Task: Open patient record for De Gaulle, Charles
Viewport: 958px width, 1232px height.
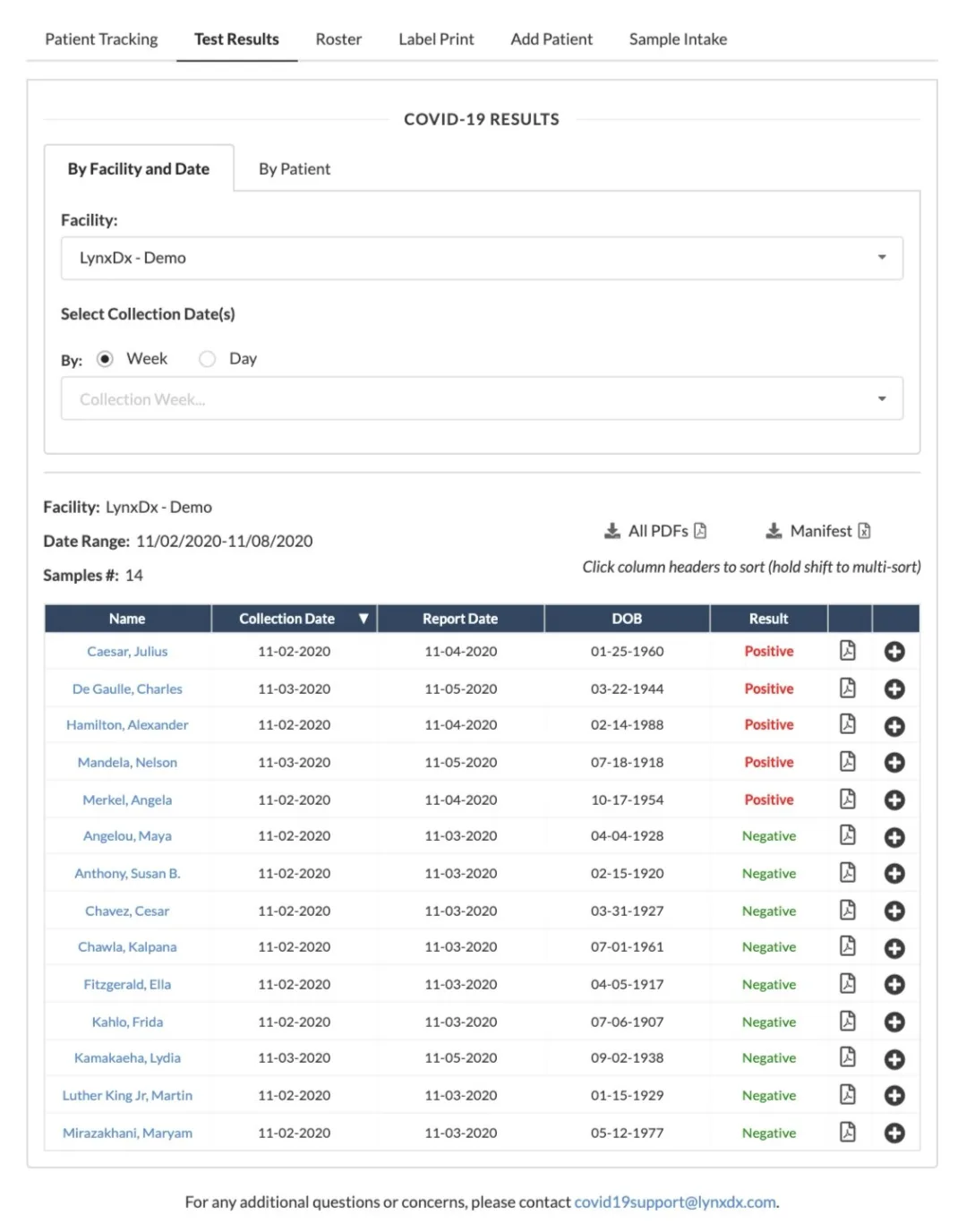Action: point(126,689)
